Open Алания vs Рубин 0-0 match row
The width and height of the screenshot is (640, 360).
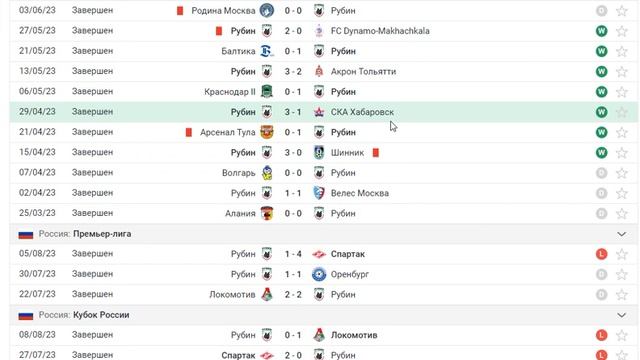point(323,213)
